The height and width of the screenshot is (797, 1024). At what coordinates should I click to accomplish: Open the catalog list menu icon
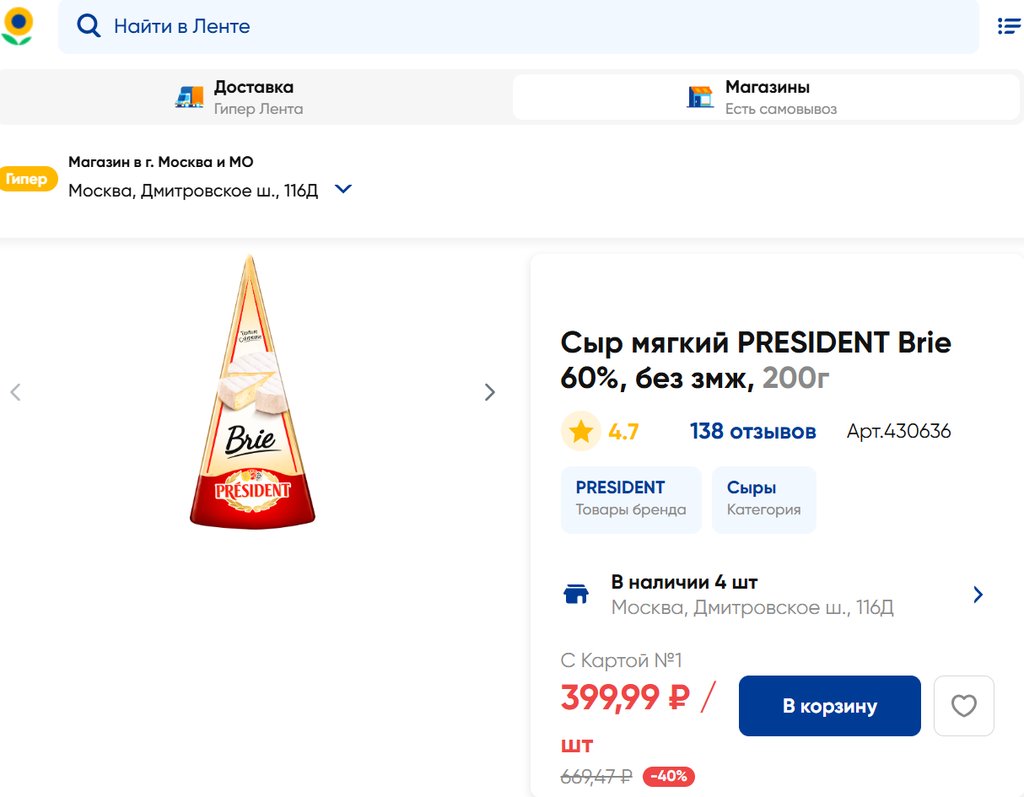1008,26
